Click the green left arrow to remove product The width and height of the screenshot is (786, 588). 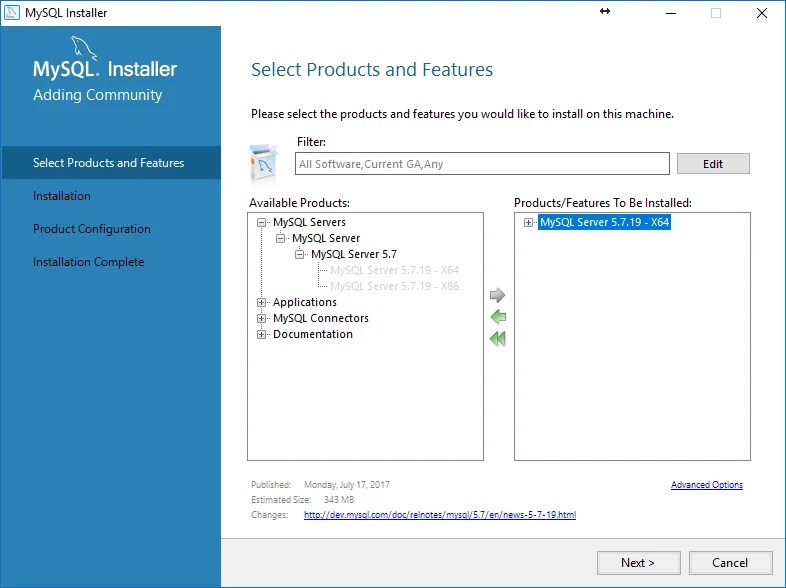(498, 317)
